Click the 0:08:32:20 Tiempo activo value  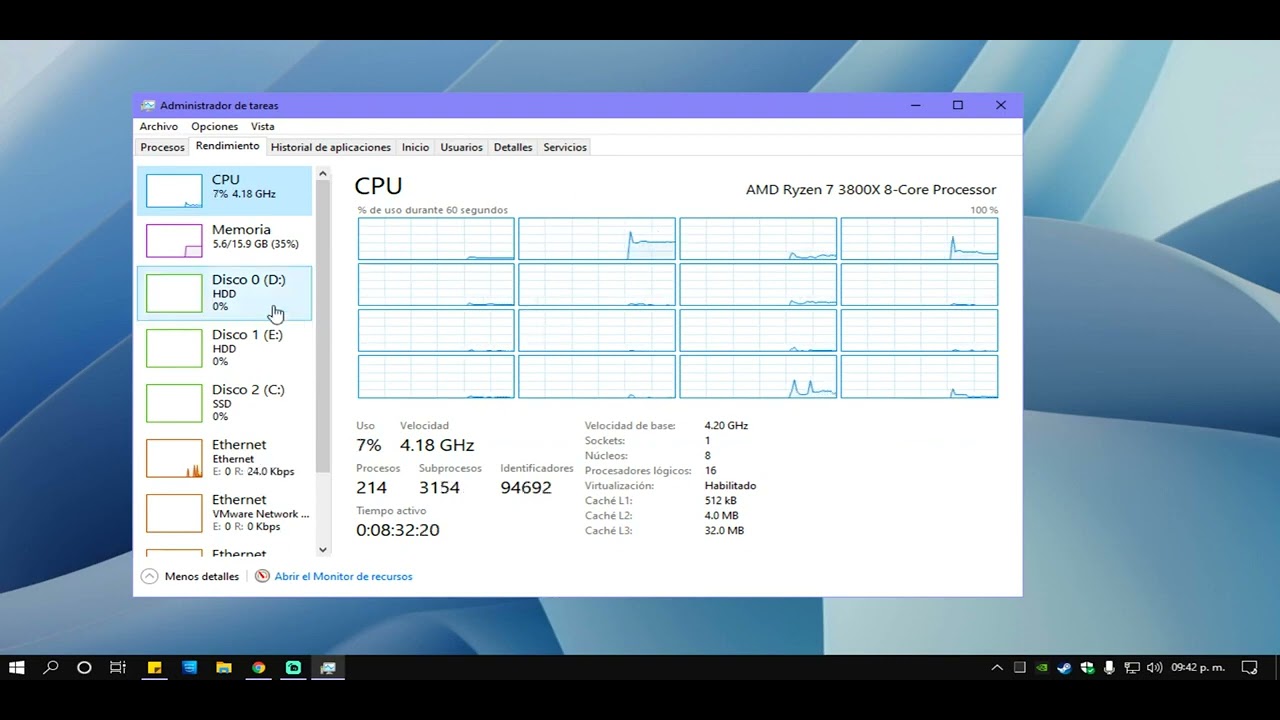click(x=398, y=530)
